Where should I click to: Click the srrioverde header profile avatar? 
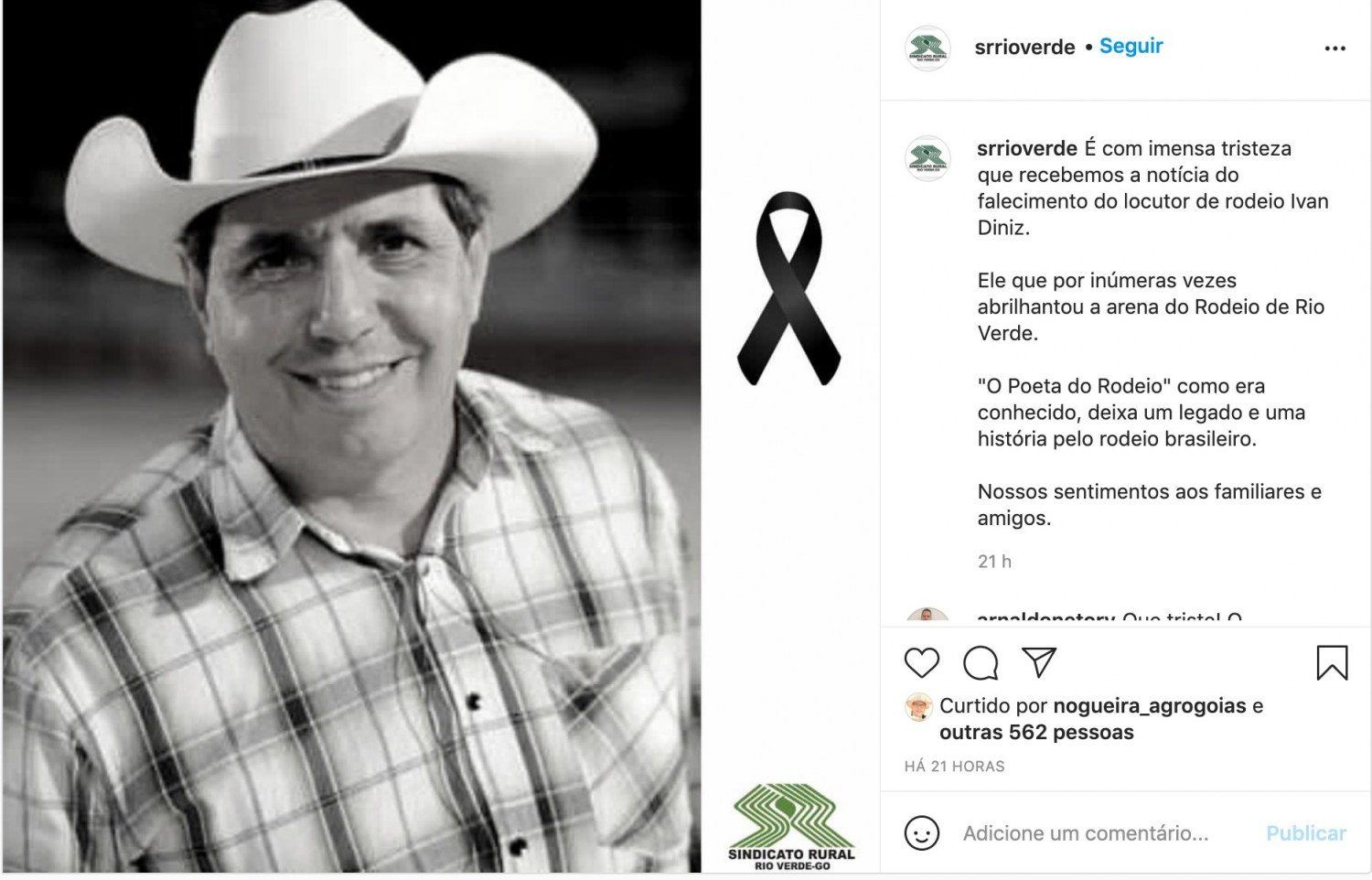pos(927,48)
